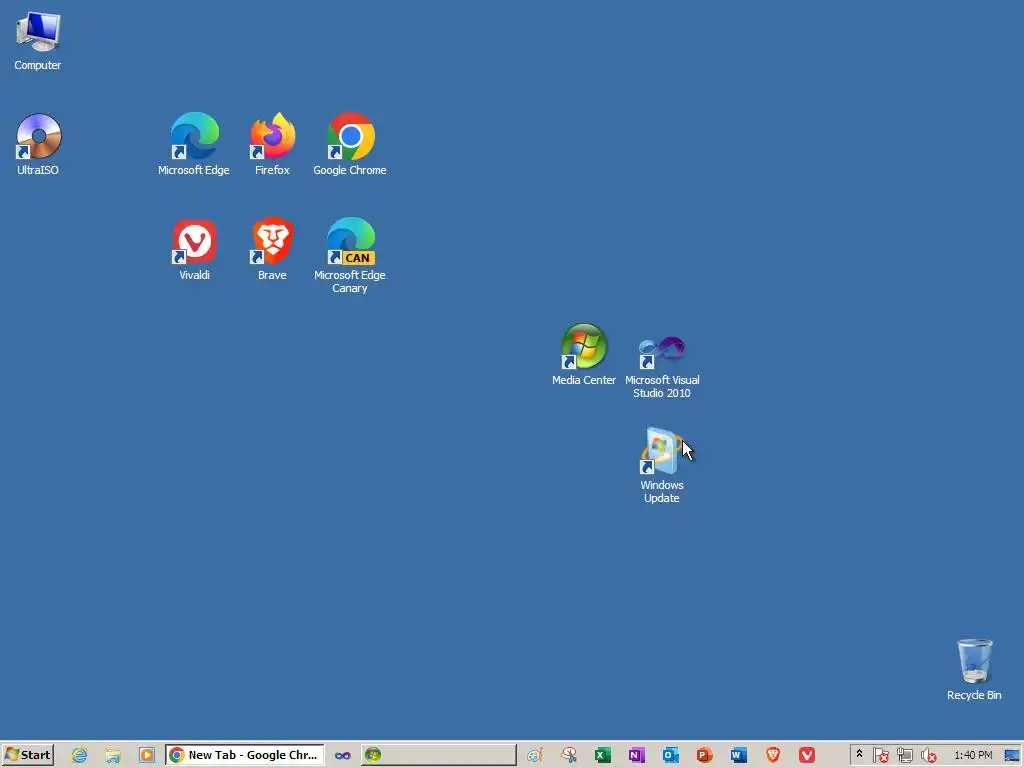Viewport: 1024px width, 768px height.
Task: Show hidden system tray icons
Action: coord(859,755)
